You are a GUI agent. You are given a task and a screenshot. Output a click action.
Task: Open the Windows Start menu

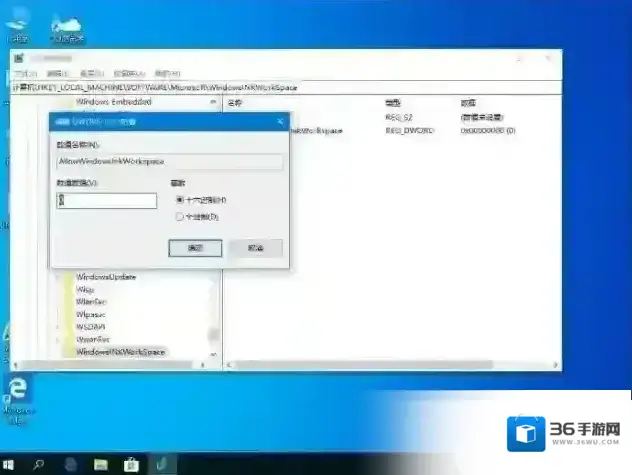pos(10,465)
